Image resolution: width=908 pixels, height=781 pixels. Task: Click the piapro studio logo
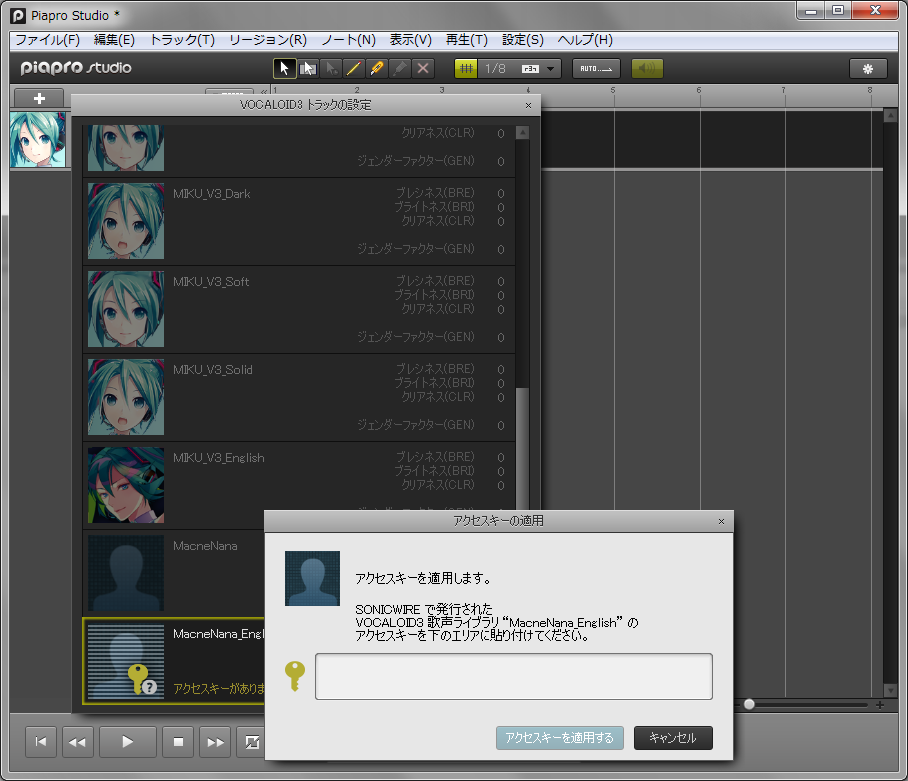point(76,68)
